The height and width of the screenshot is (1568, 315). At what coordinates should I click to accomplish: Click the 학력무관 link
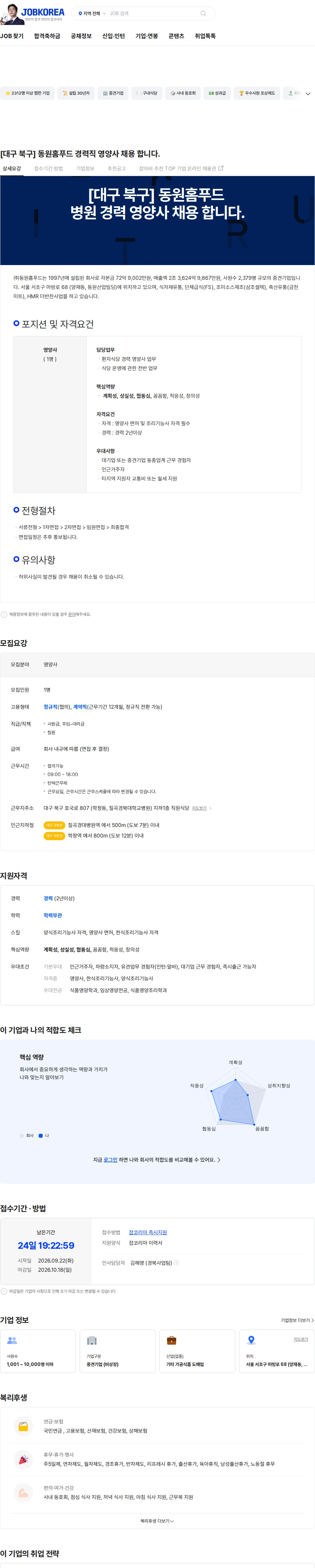[53, 915]
